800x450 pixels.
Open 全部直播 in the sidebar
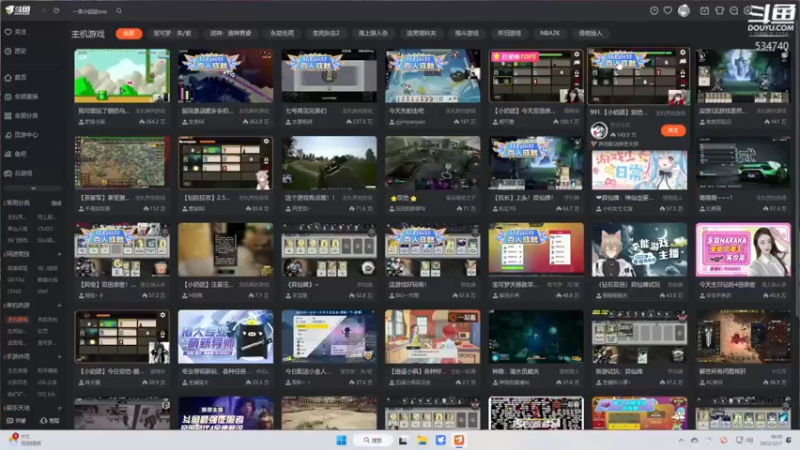click(x=21, y=96)
